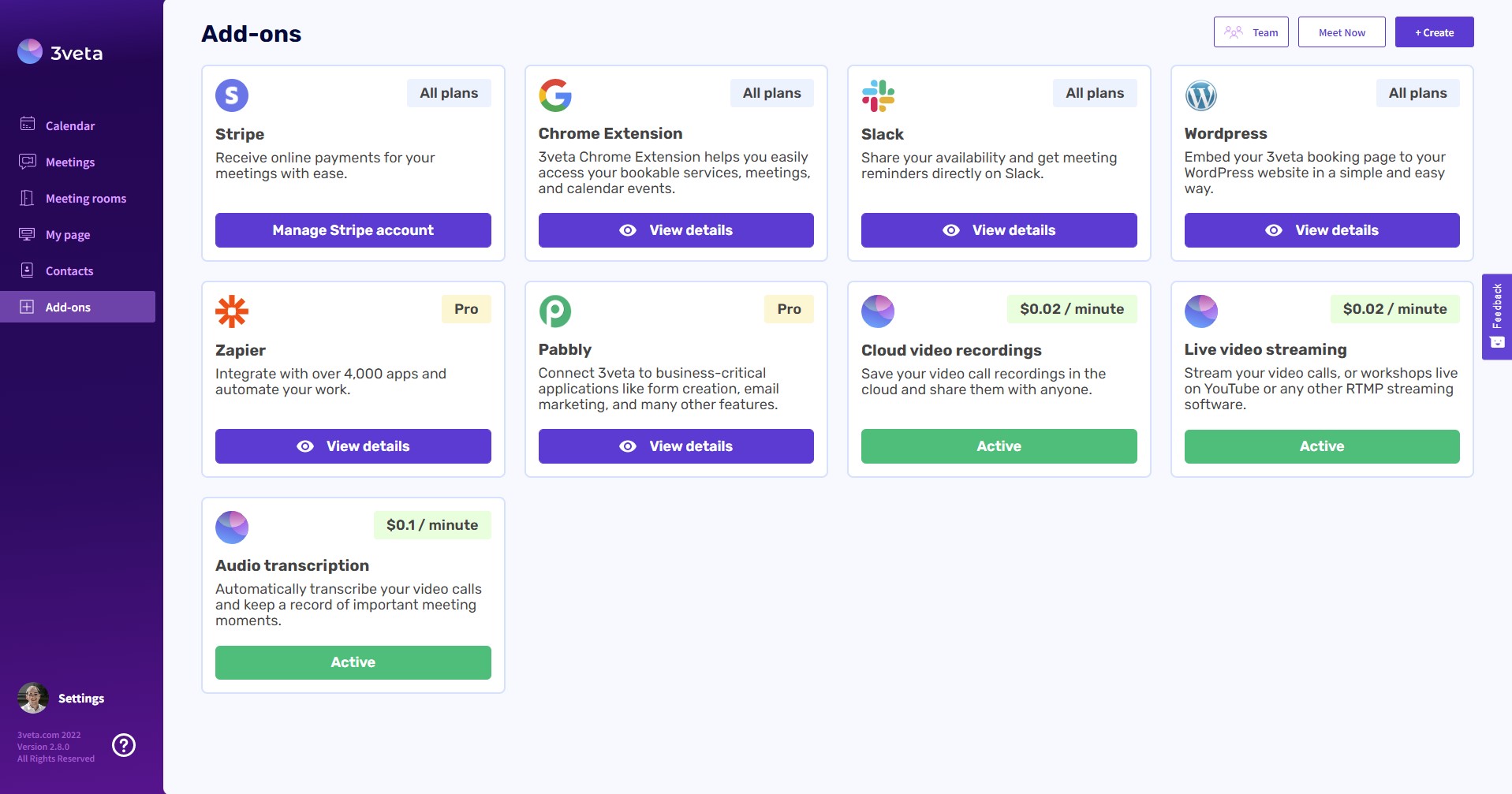Navigate to My page
The image size is (1512, 794).
pos(78,234)
